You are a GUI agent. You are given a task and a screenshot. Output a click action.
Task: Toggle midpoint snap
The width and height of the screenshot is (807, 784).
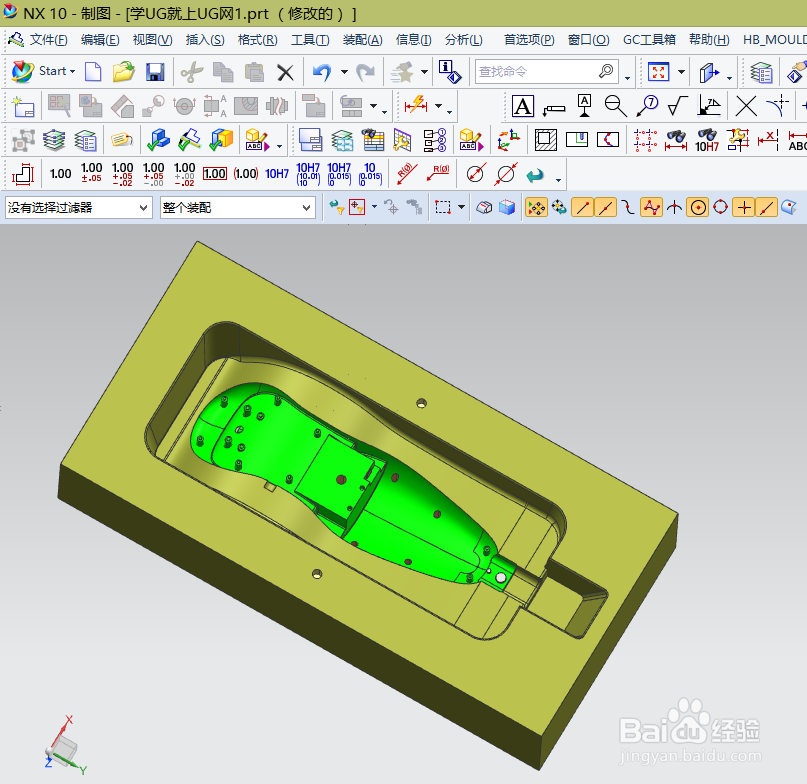[605, 207]
